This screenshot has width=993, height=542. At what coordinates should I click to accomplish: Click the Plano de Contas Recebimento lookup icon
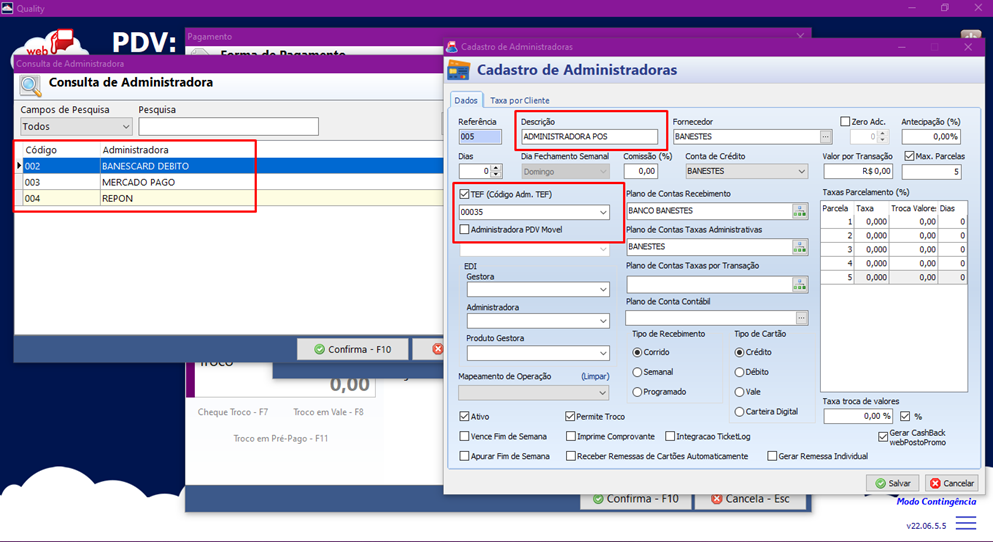click(800, 211)
